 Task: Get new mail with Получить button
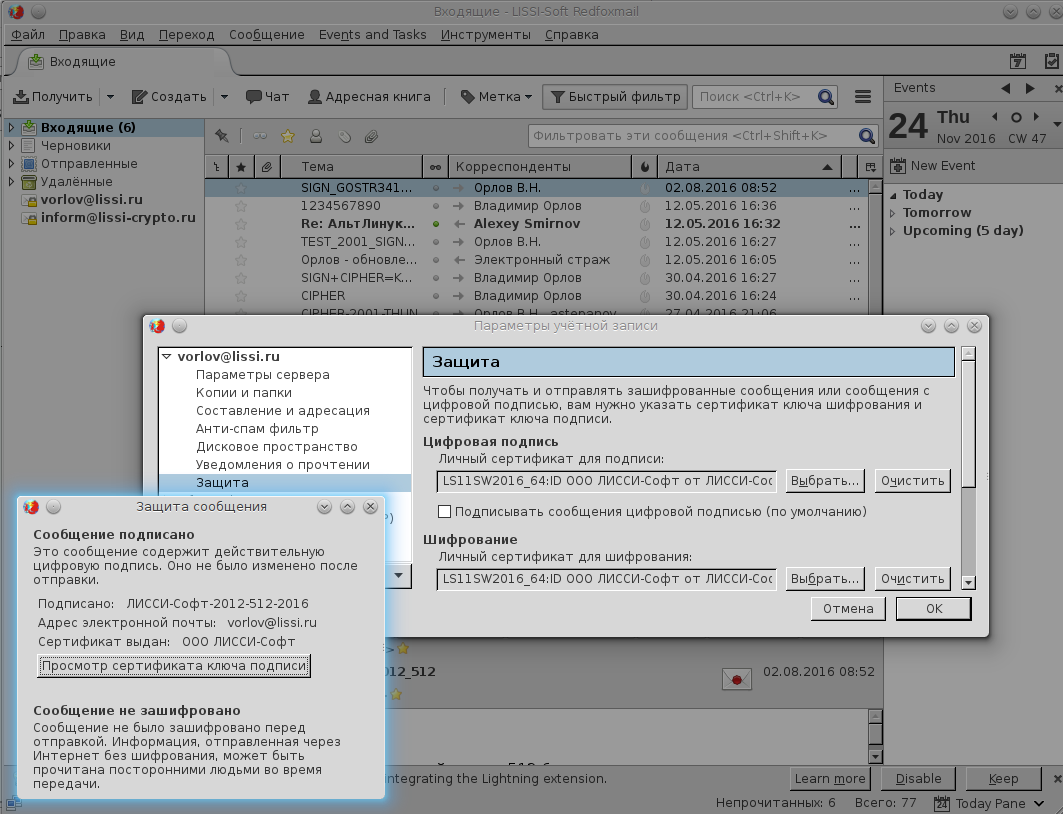[x=52, y=97]
